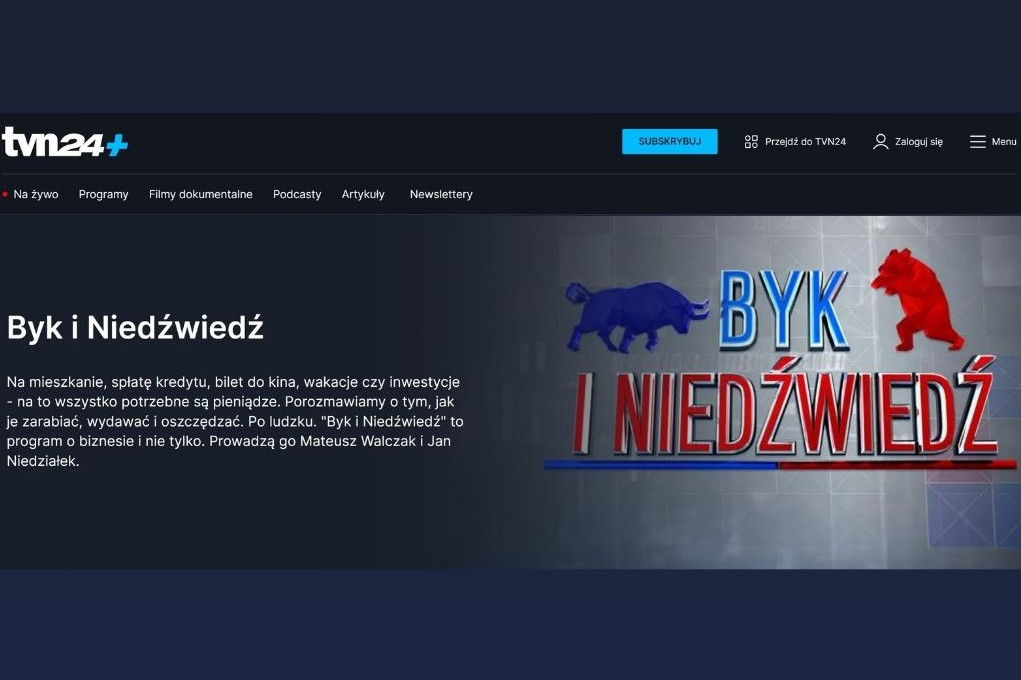Click the Zaloguj się login link
This screenshot has width=1021, height=680.
tap(918, 142)
